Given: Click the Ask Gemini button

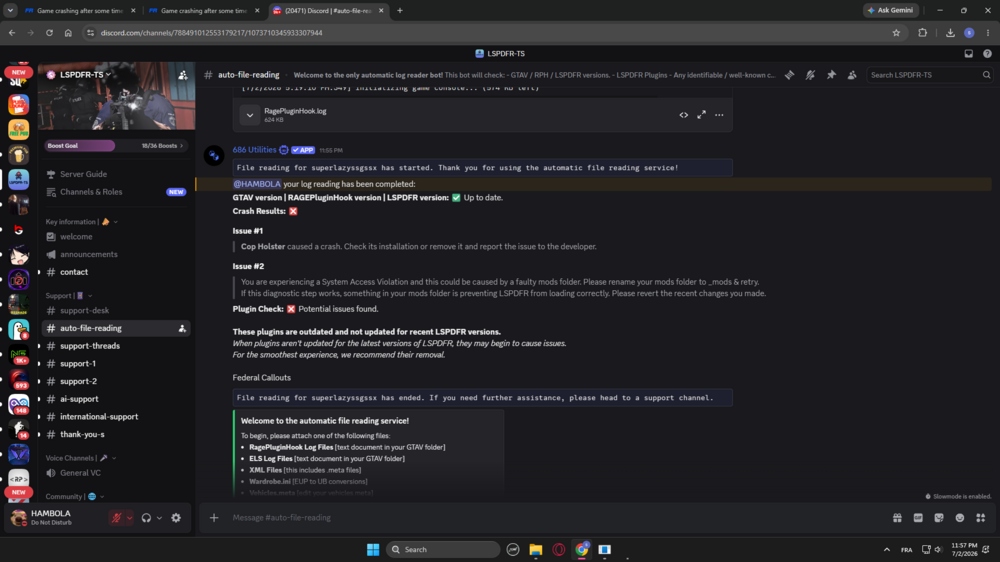Looking at the screenshot, I should click(x=891, y=10).
